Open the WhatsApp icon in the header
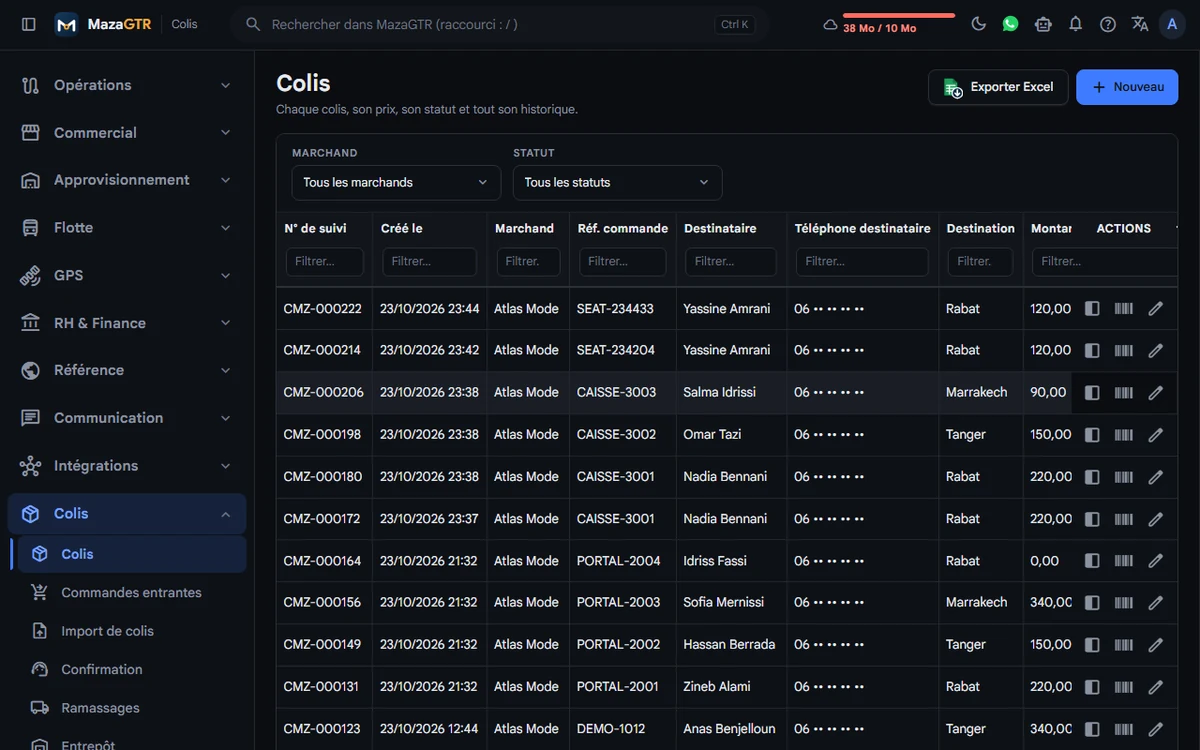The height and width of the screenshot is (750, 1200). point(1010,24)
